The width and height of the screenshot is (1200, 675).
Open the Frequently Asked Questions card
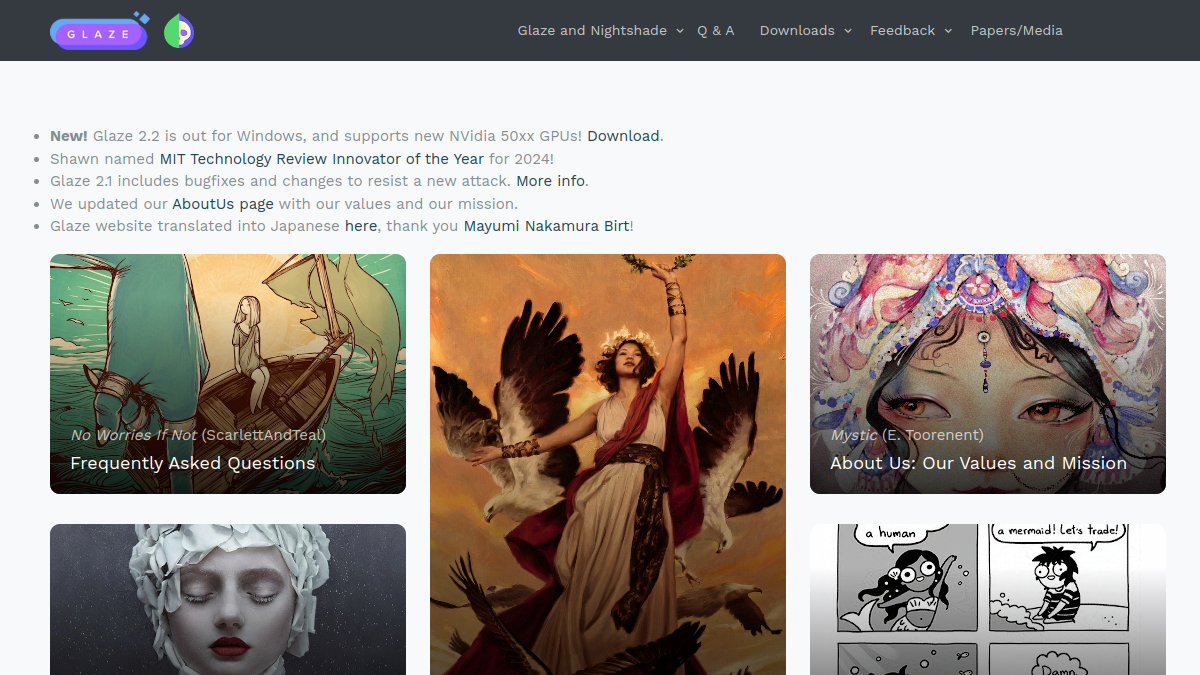[x=228, y=374]
